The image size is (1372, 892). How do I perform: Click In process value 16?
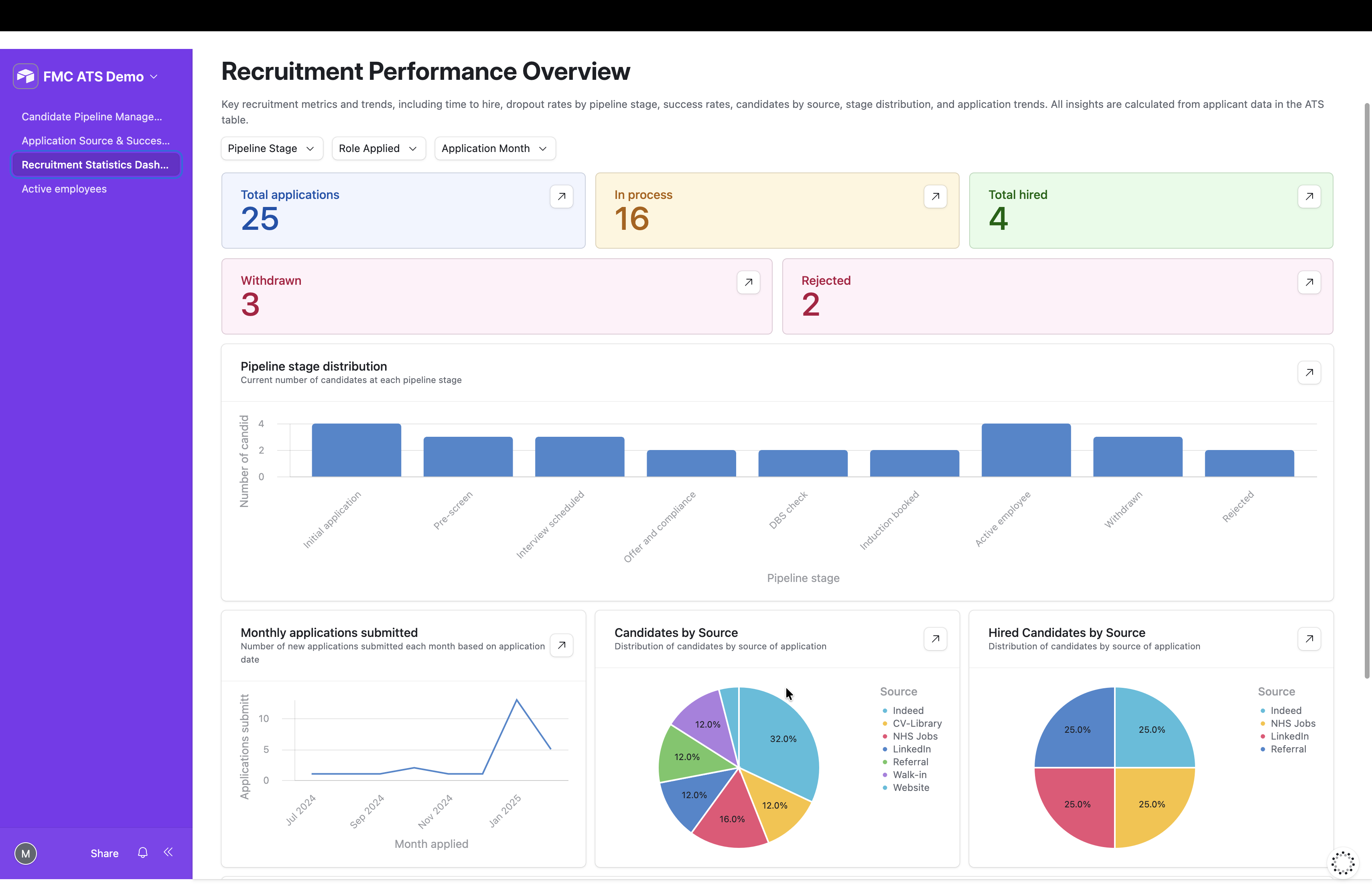click(632, 219)
